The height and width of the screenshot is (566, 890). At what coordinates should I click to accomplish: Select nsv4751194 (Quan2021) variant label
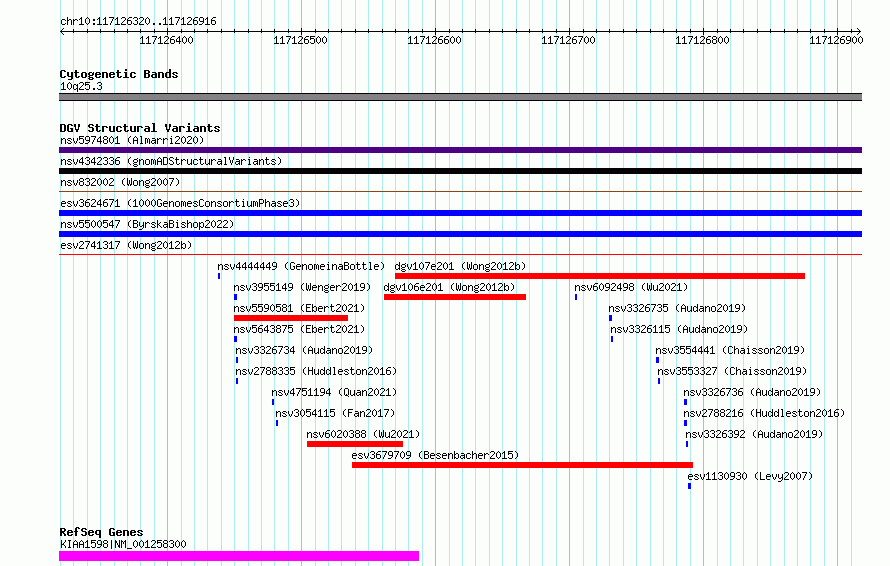point(334,392)
